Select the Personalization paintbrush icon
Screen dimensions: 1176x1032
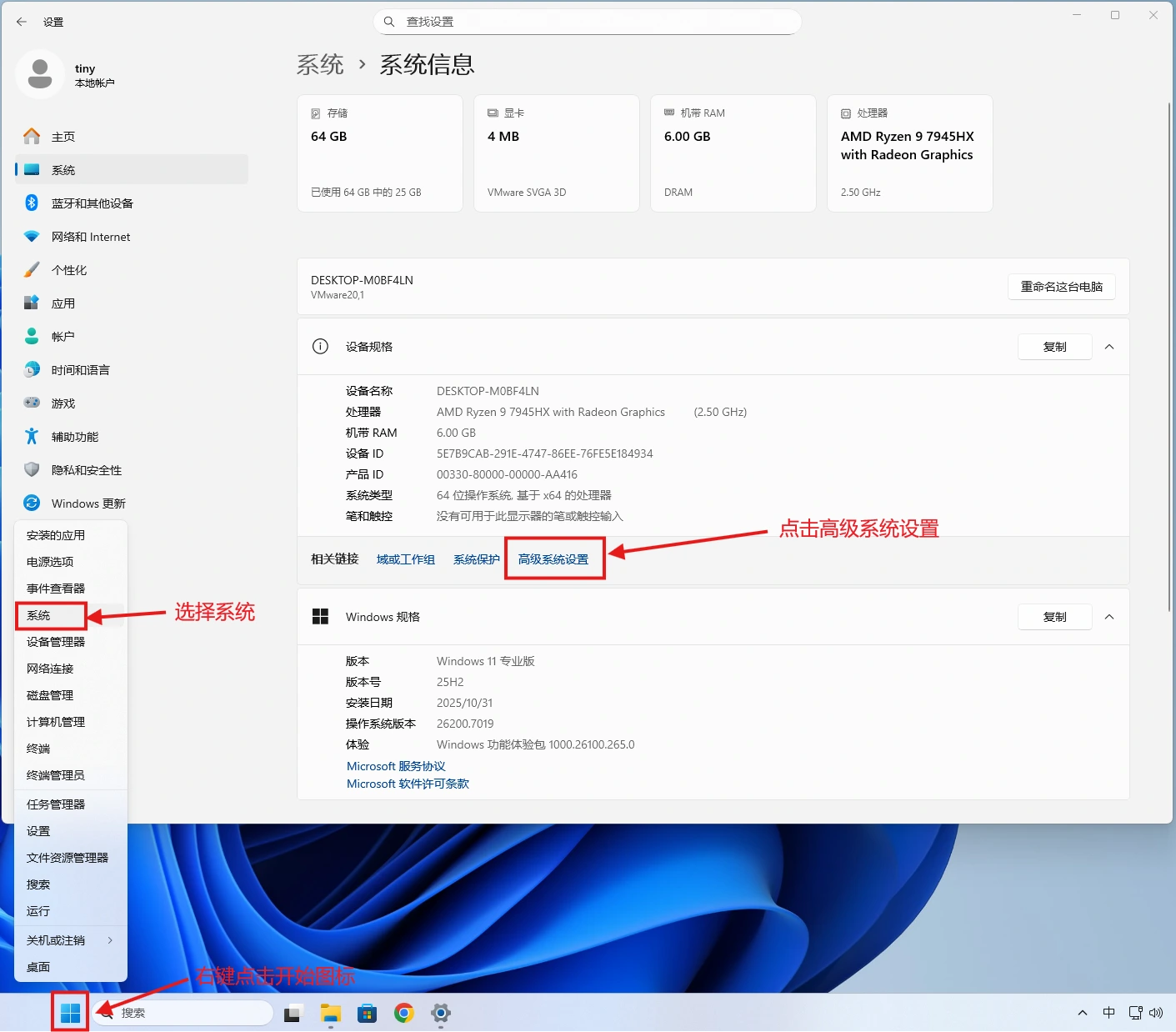(x=32, y=270)
